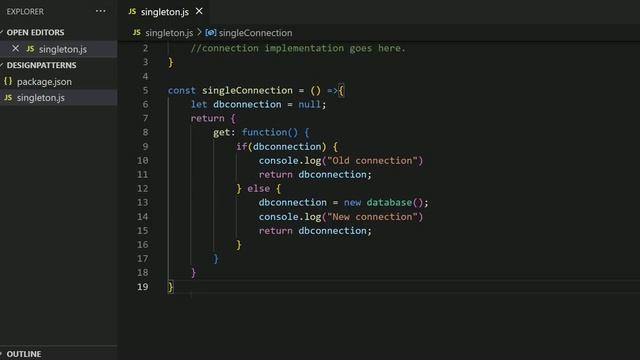Click the breadcrumb separator chevron
This screenshot has width=640, height=360.
199,32
